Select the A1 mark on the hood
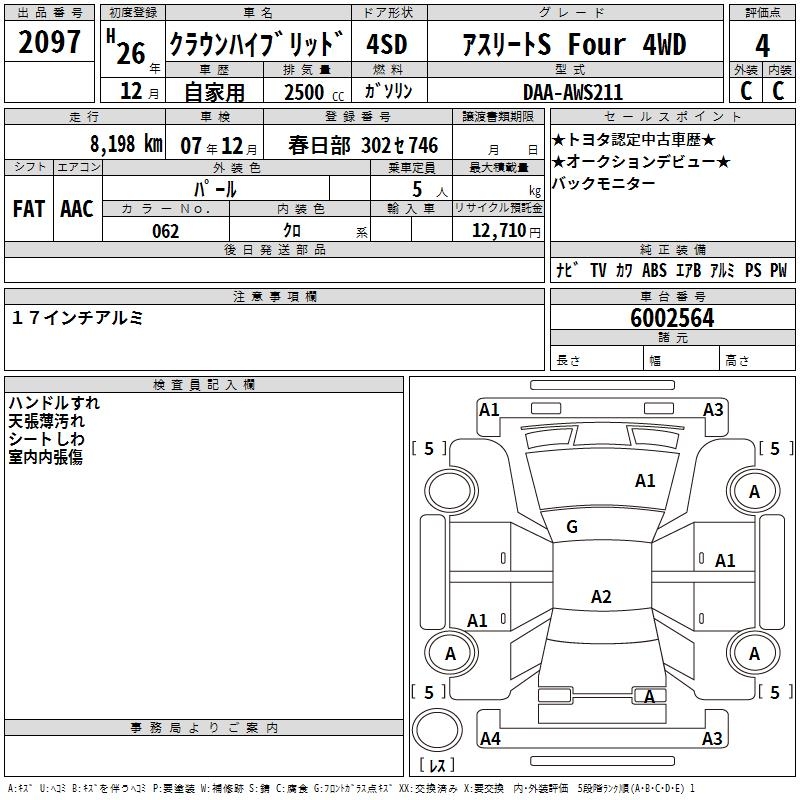 pos(645,481)
